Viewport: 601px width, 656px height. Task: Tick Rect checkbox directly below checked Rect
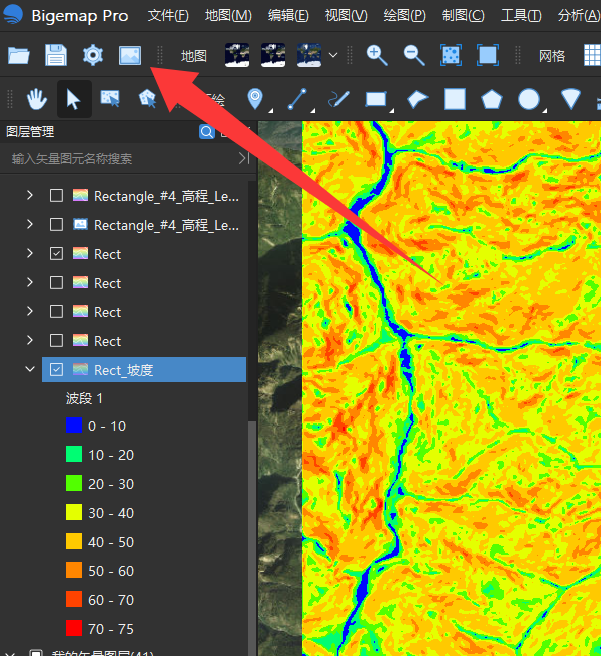(x=56, y=283)
